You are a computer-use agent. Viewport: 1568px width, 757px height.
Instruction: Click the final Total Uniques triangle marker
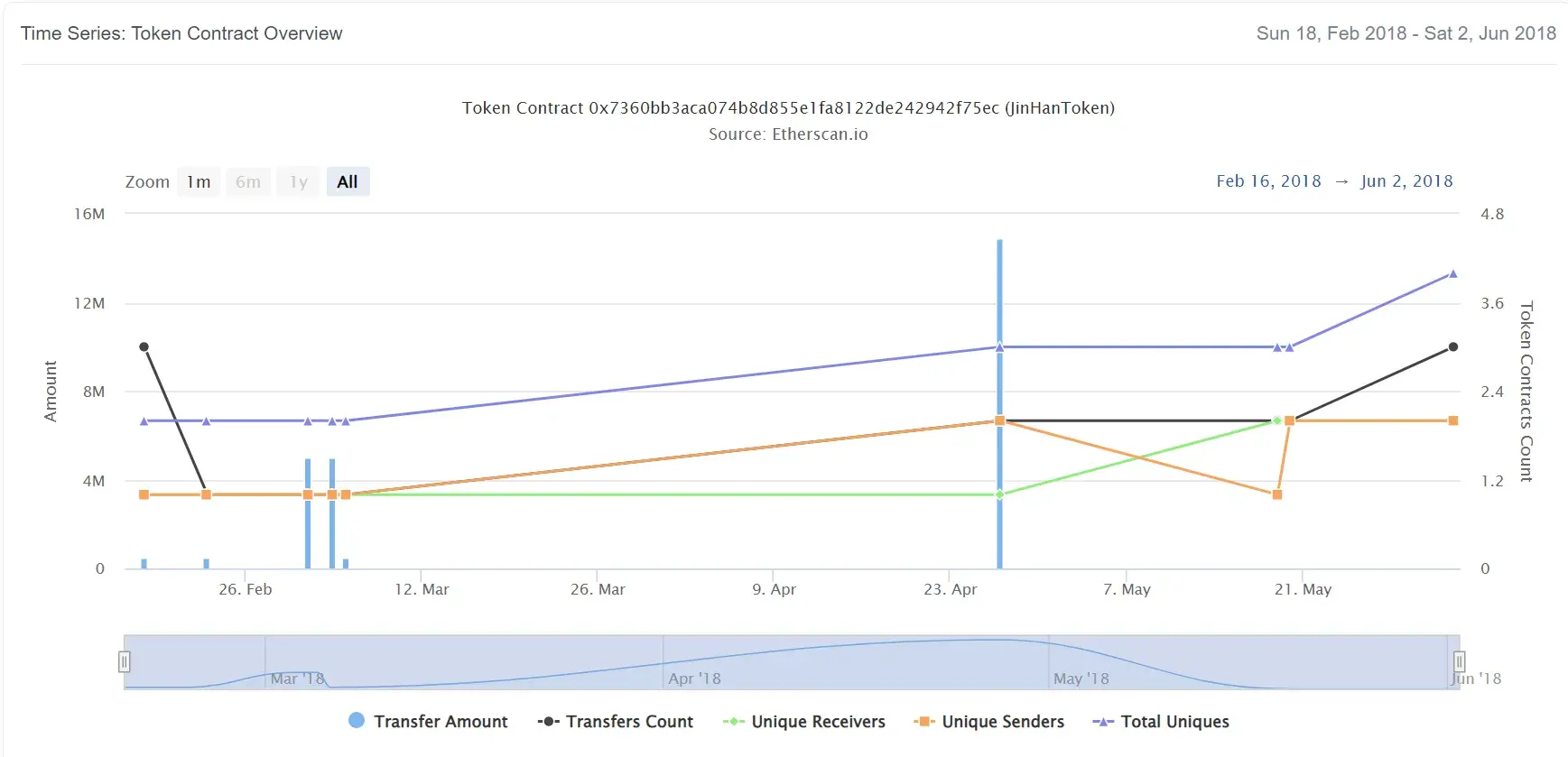(x=1453, y=273)
